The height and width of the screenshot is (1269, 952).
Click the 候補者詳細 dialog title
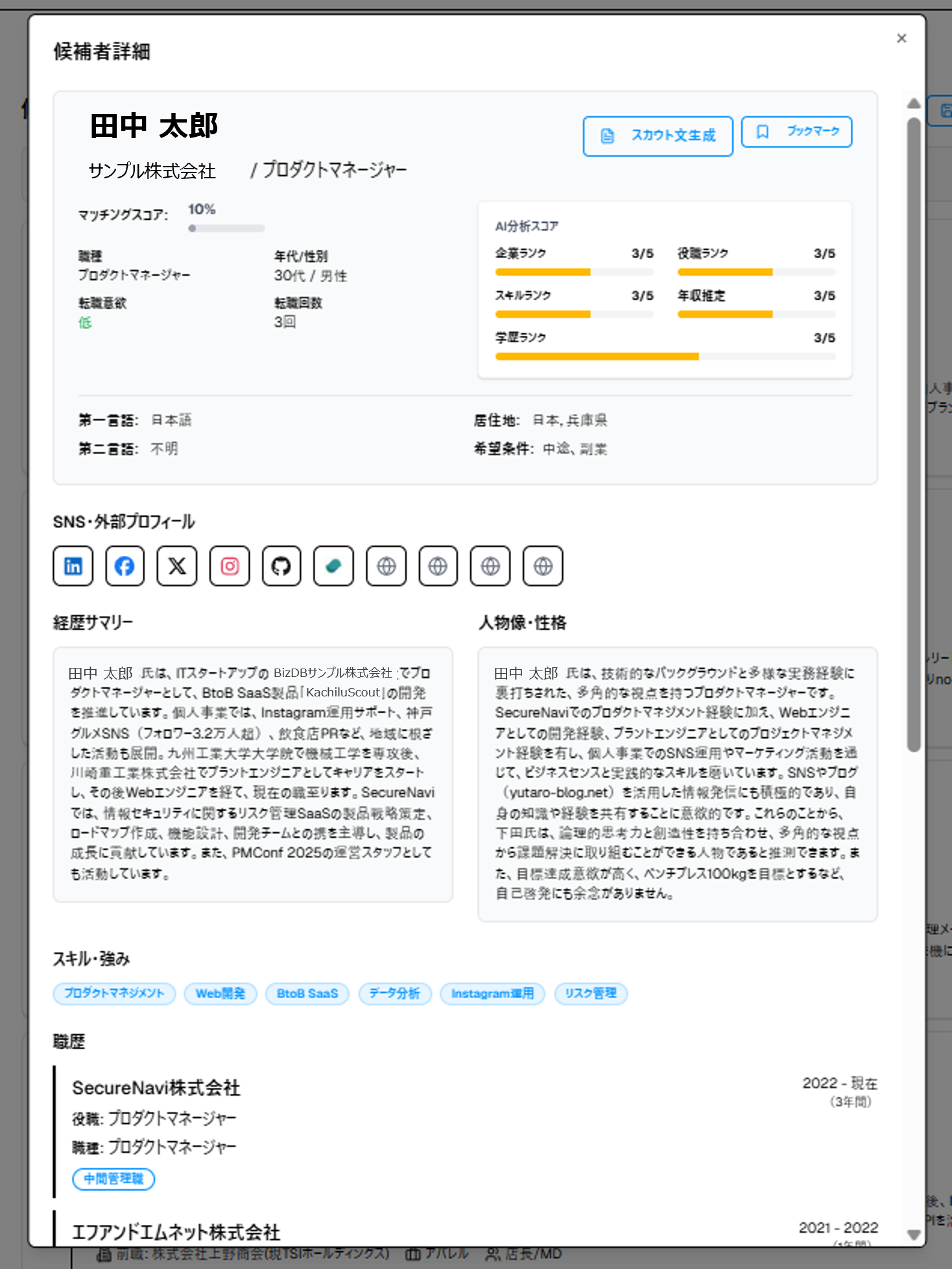click(x=102, y=51)
